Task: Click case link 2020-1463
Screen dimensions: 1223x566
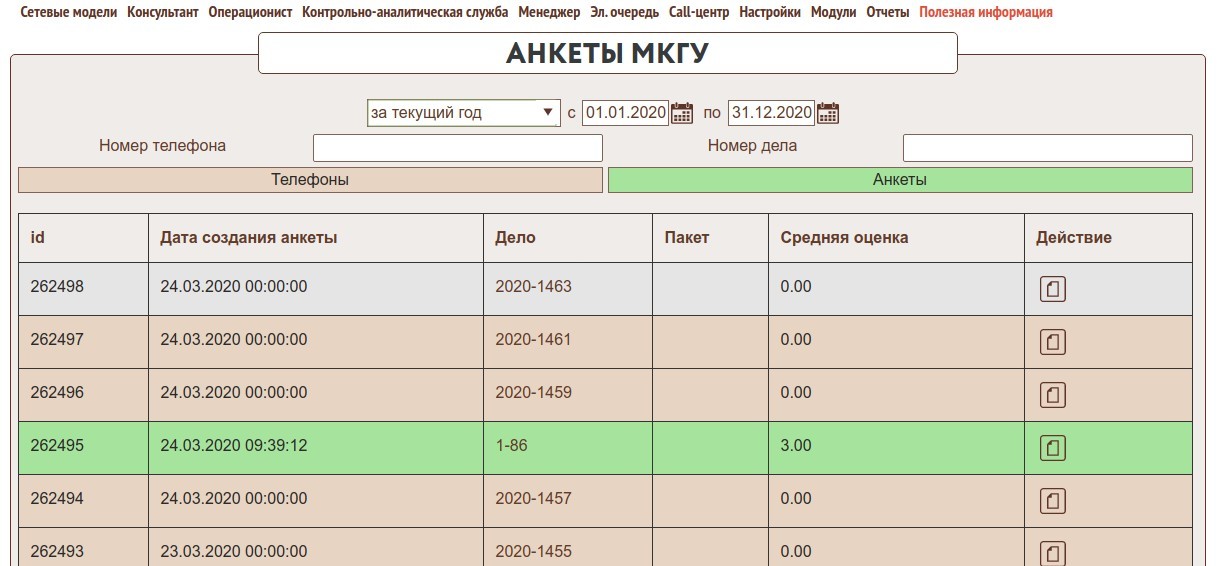Action: (533, 287)
